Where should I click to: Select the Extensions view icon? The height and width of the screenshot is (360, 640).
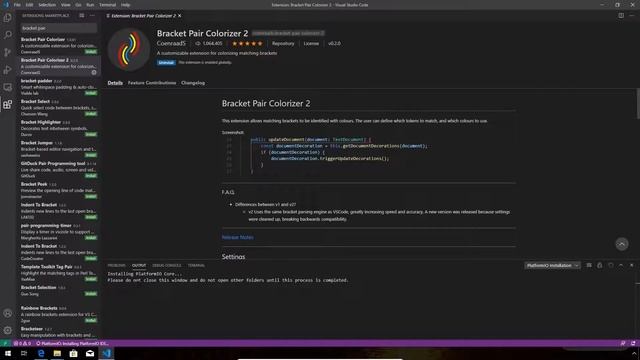[x=7, y=104]
